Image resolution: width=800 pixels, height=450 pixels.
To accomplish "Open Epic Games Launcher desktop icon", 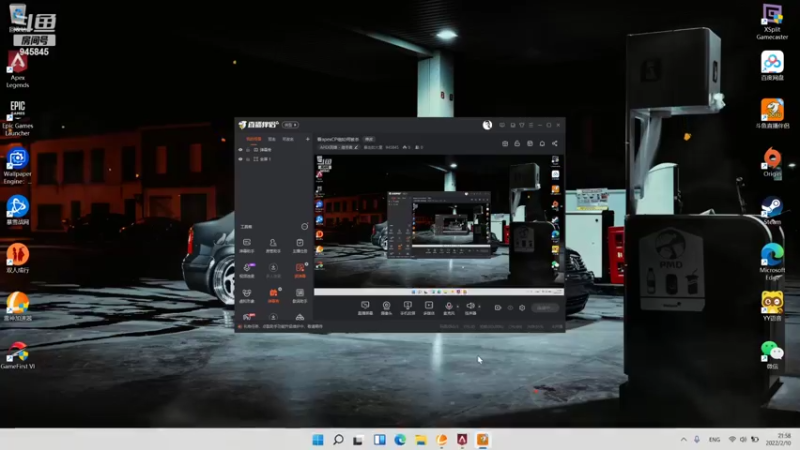I will [17, 118].
